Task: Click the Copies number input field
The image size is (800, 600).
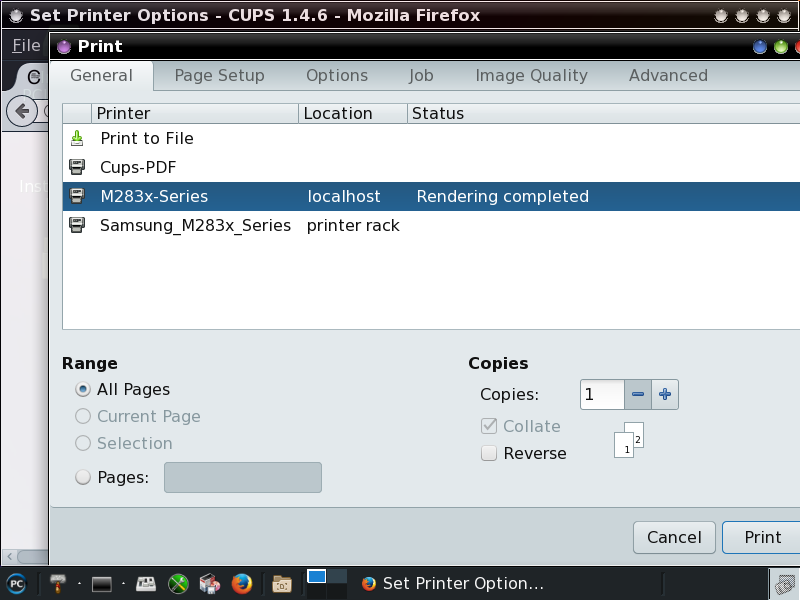Action: click(602, 395)
